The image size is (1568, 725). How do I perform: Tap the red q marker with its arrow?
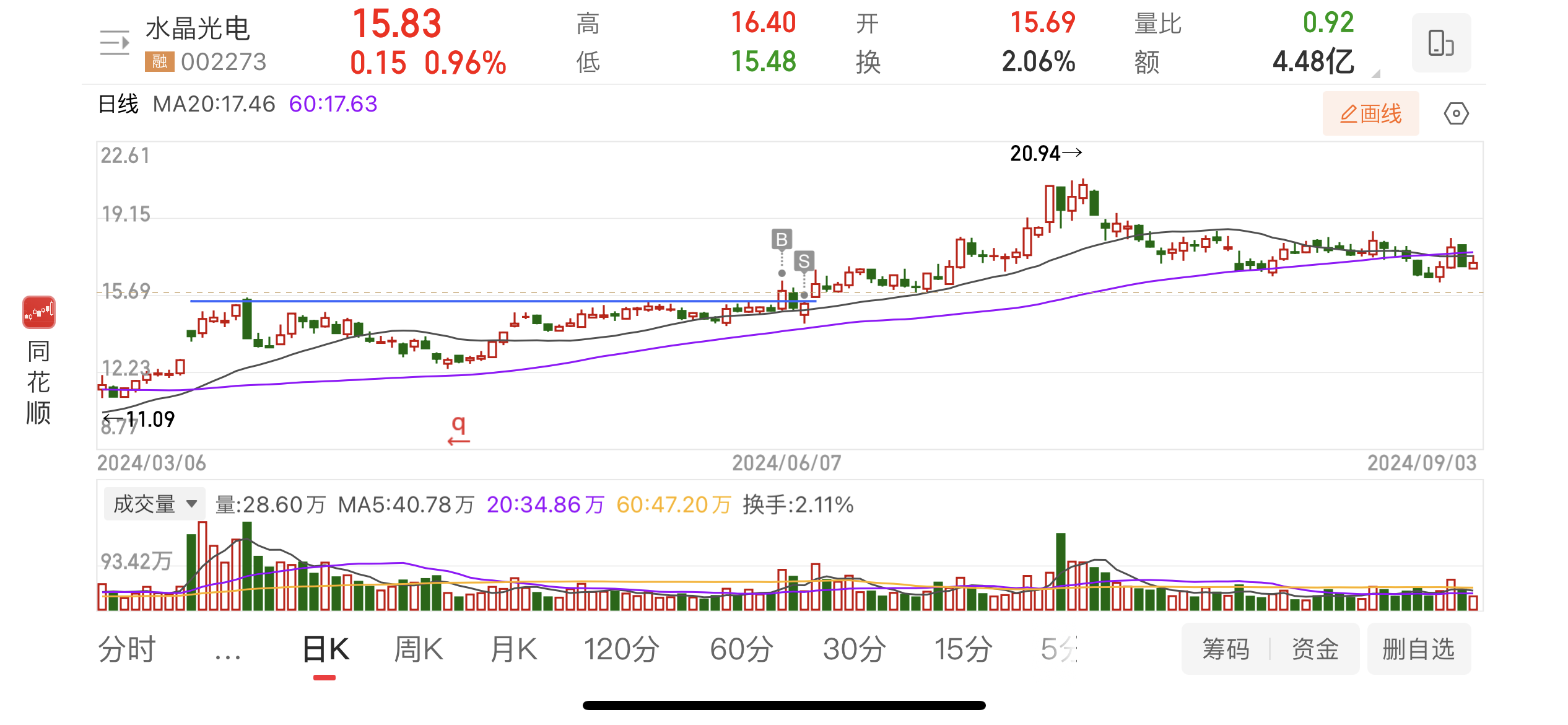point(458,430)
